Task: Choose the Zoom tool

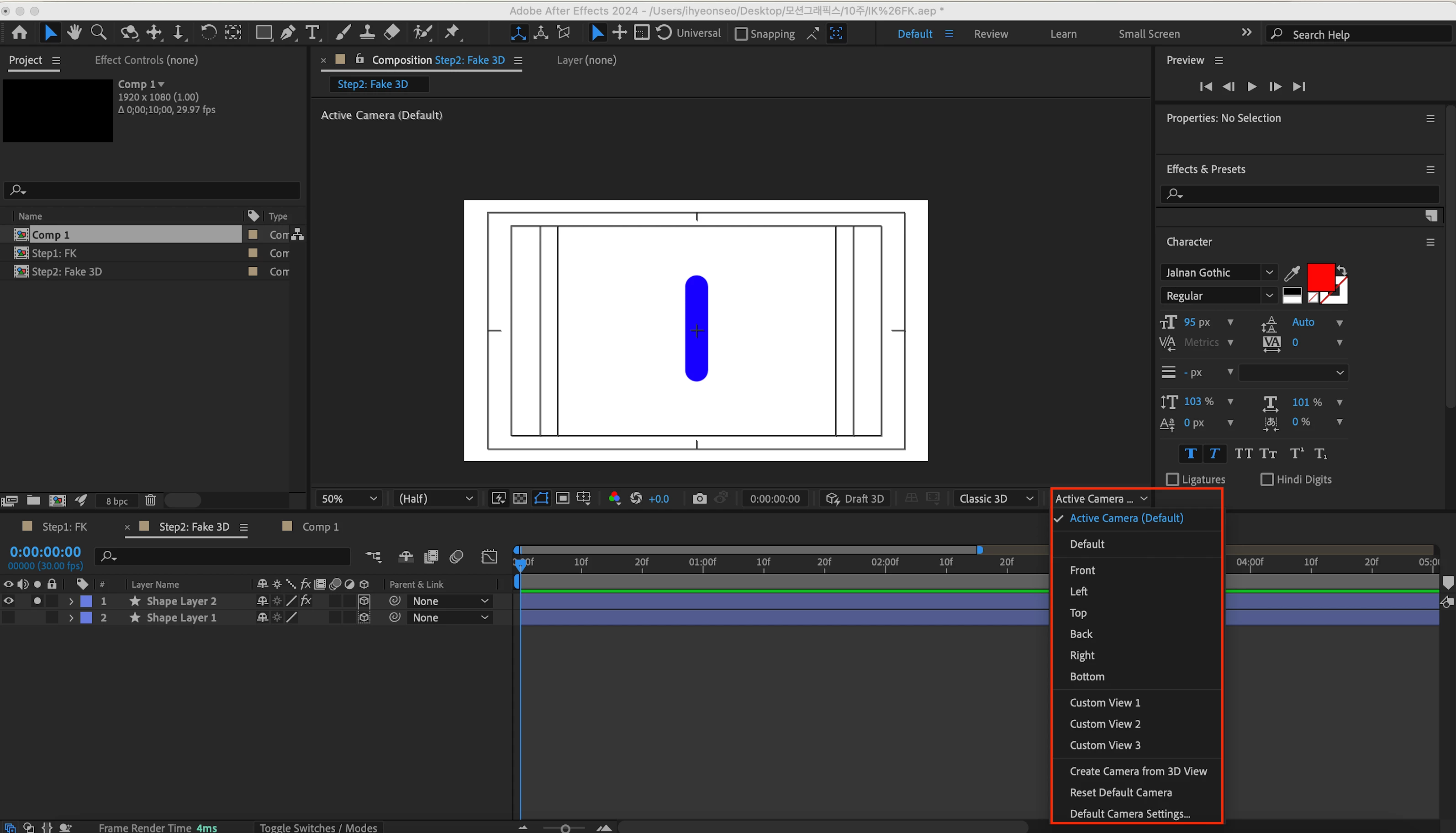Action: coord(99,32)
